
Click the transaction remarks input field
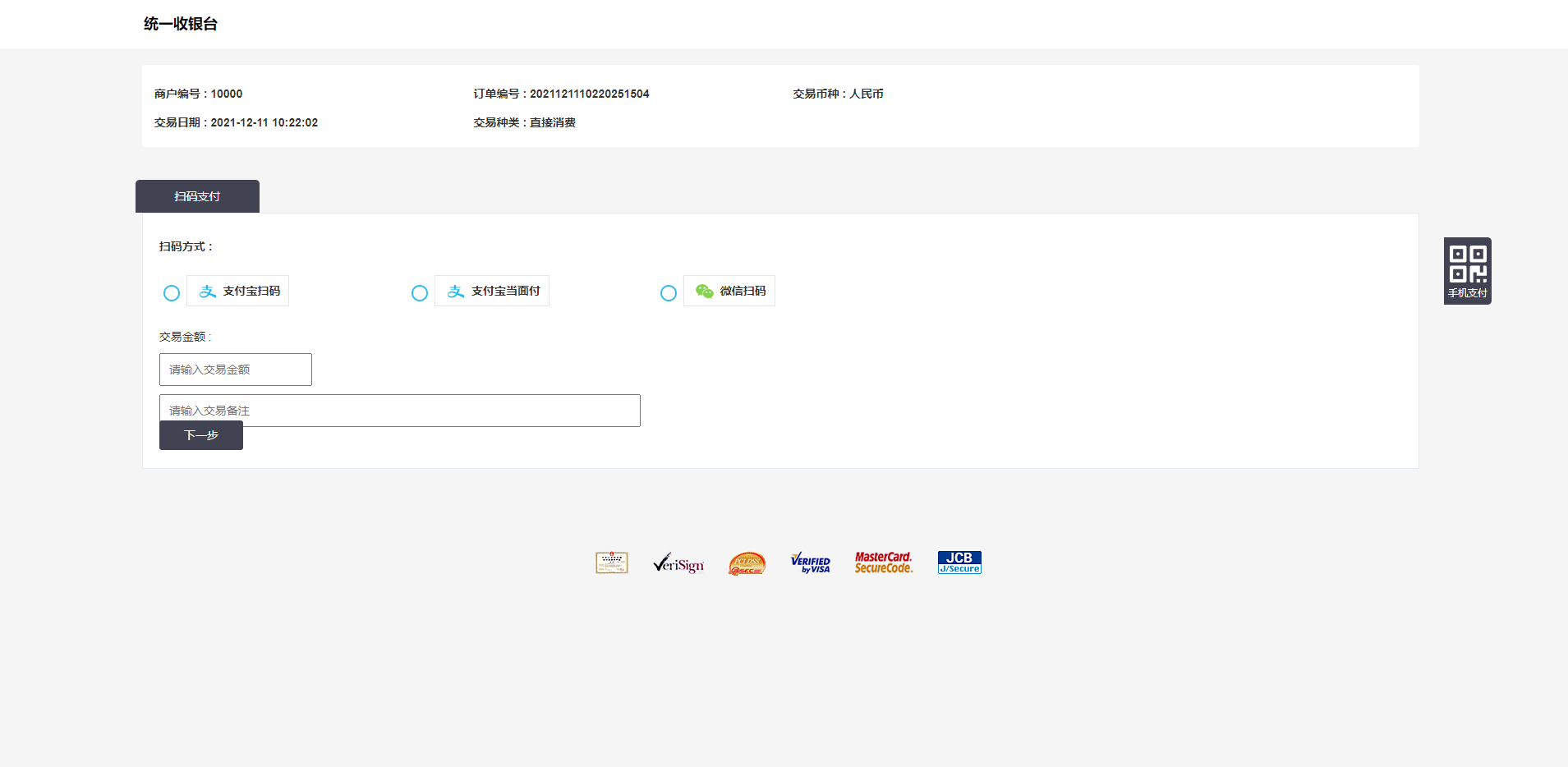click(399, 410)
